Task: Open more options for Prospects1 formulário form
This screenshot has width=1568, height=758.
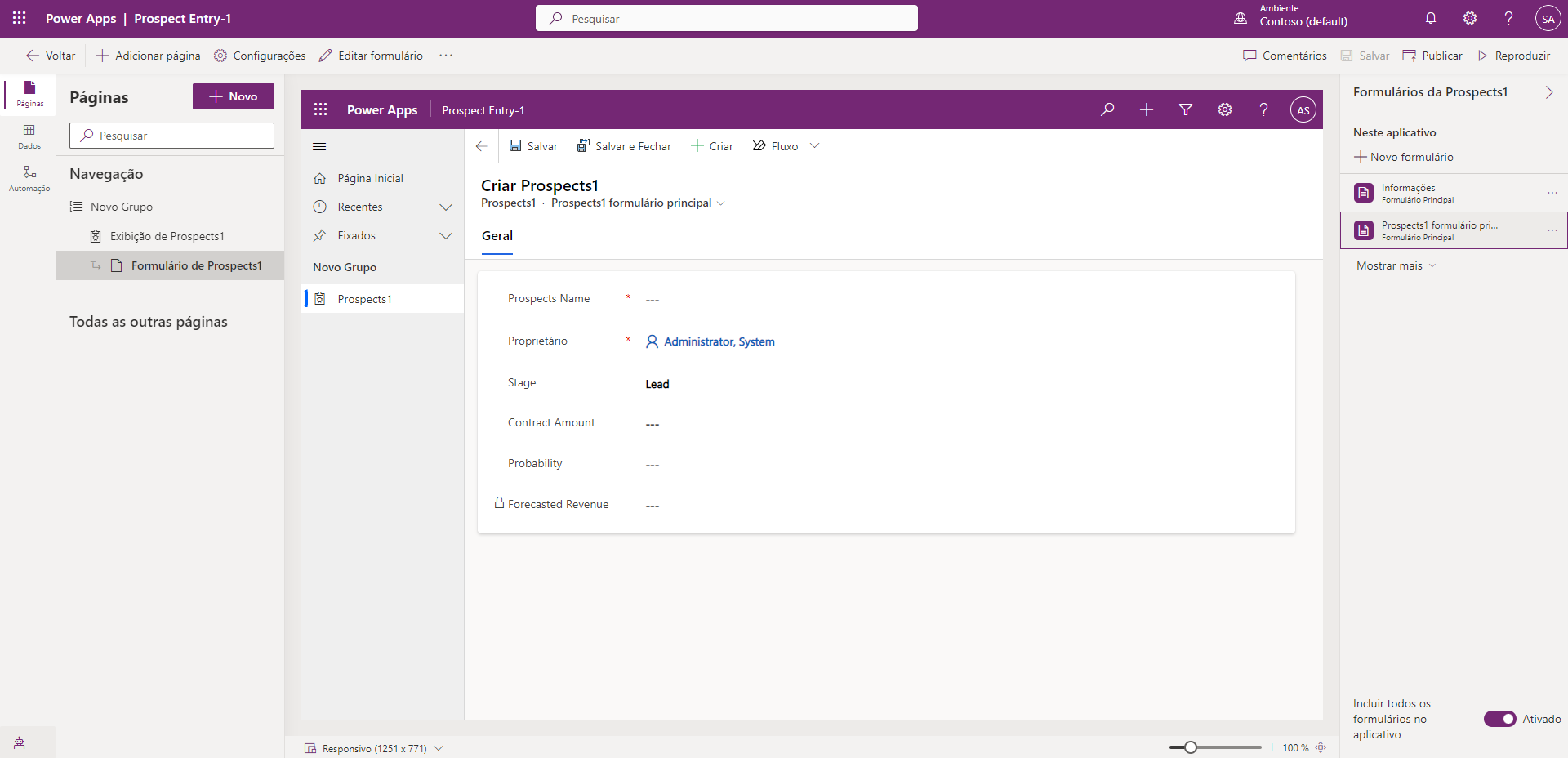Action: [x=1552, y=230]
